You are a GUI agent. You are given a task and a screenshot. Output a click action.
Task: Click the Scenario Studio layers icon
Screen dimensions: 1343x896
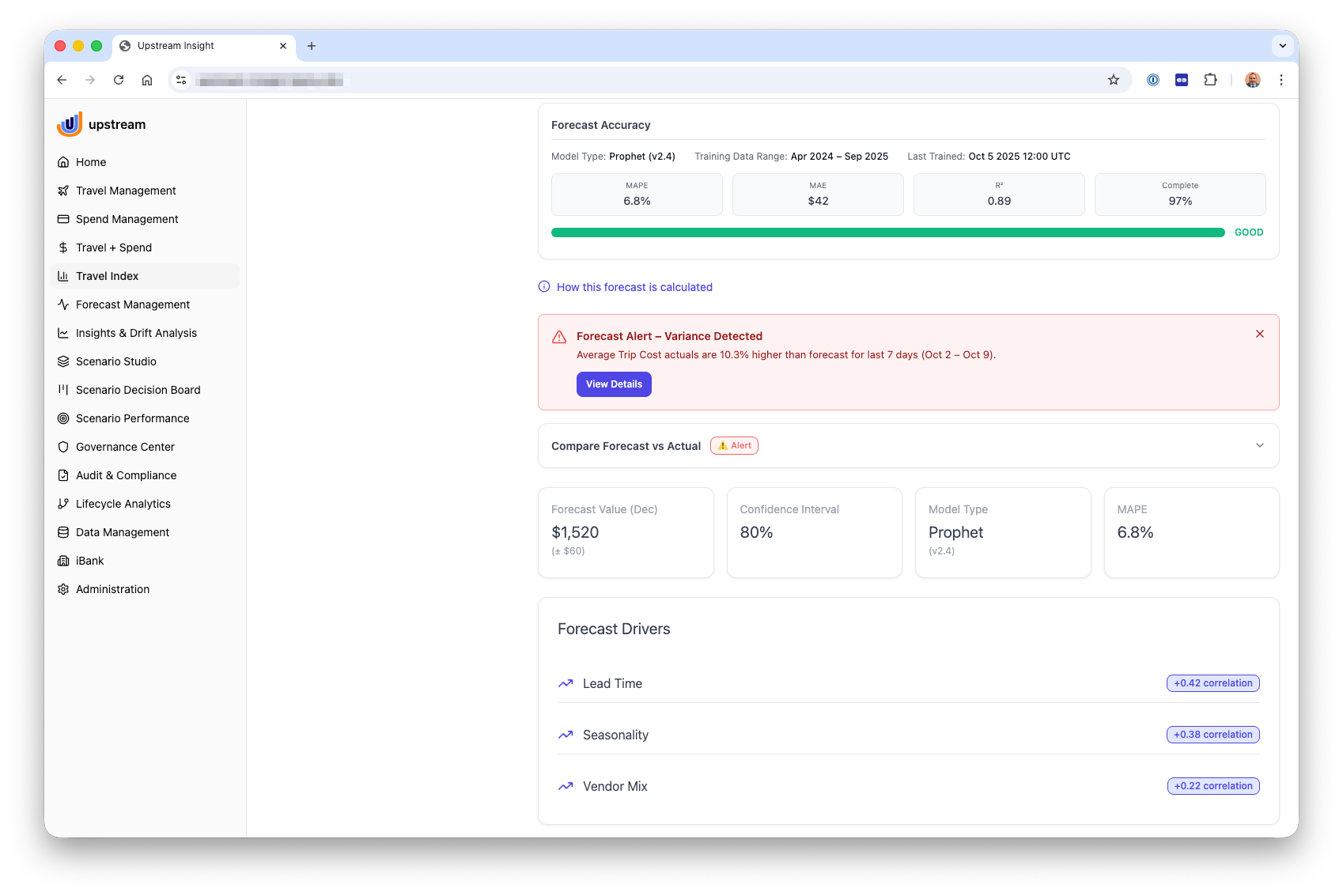[x=63, y=361]
